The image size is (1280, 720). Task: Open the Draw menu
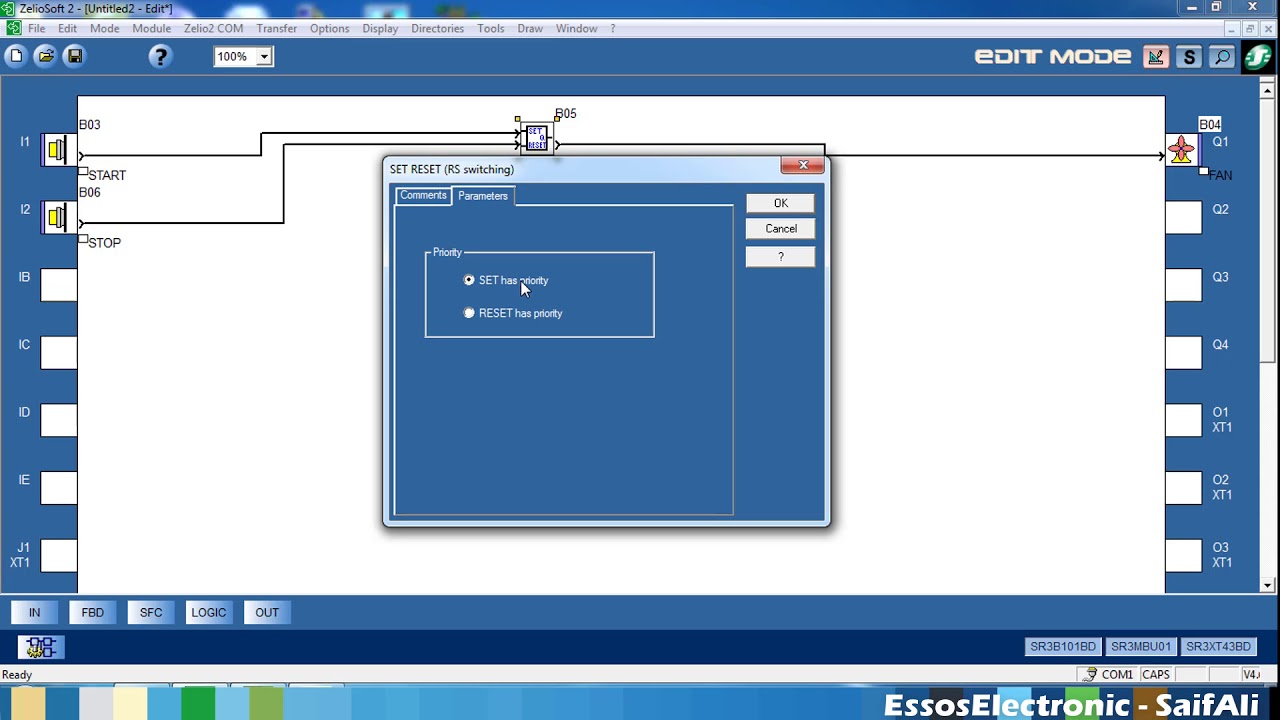[530, 28]
